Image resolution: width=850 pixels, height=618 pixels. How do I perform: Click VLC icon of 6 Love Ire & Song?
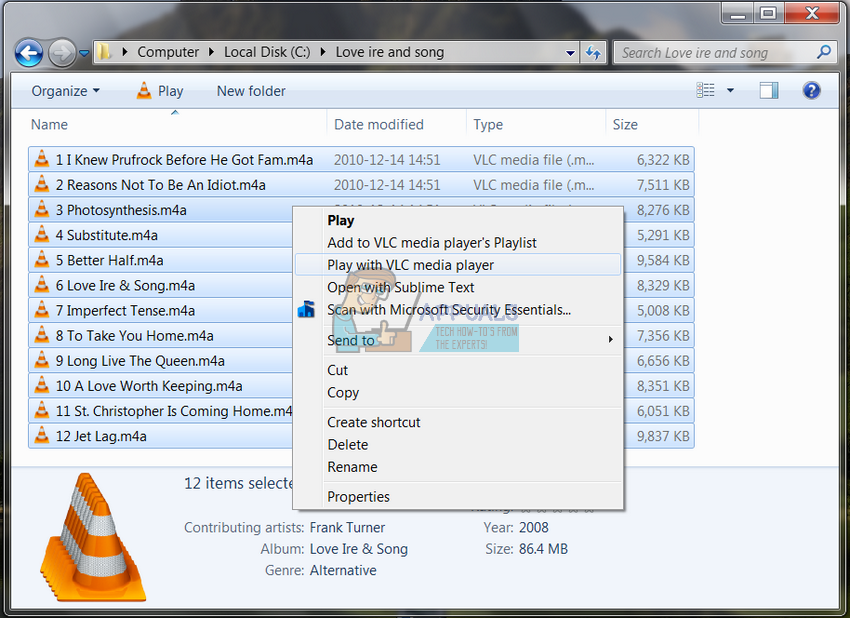point(42,285)
